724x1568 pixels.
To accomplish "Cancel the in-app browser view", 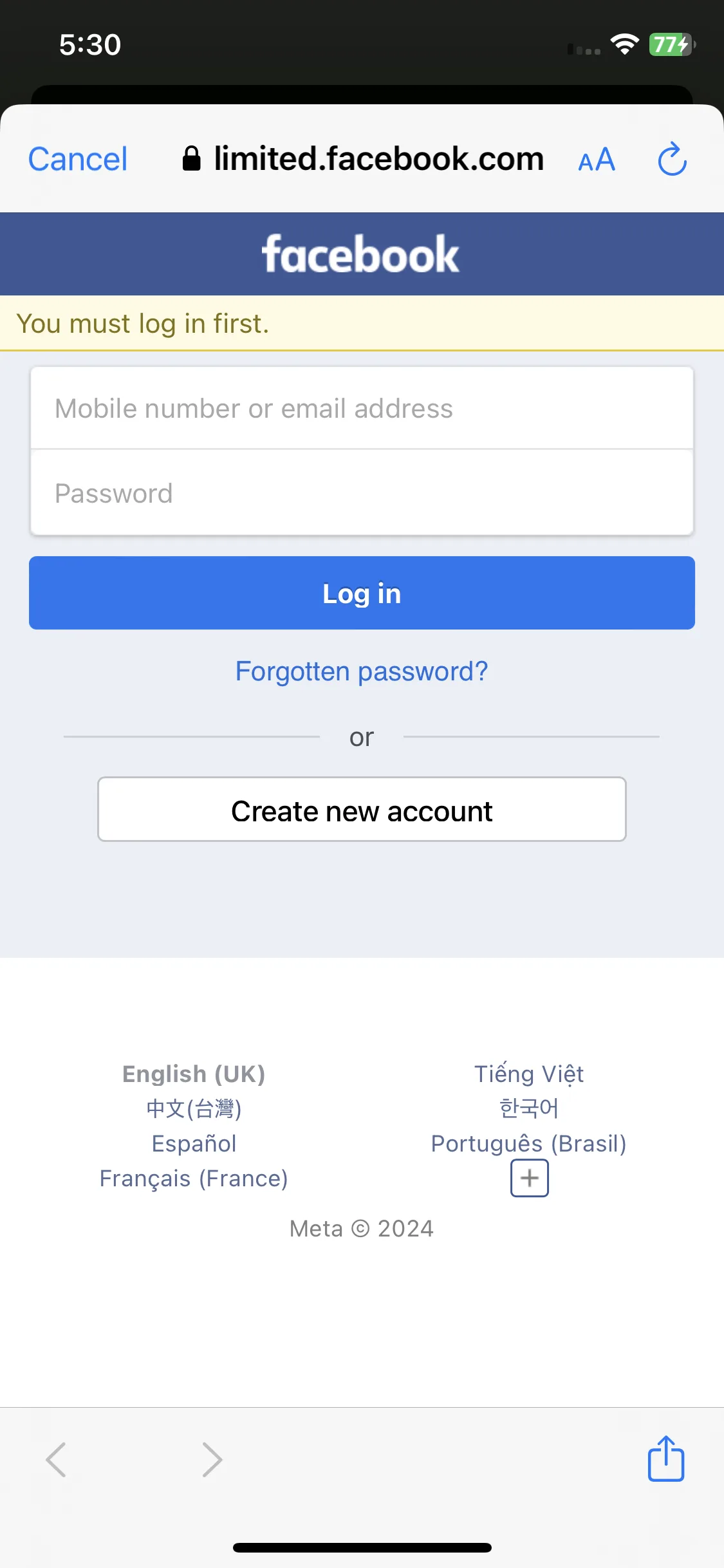I will 78,159.
